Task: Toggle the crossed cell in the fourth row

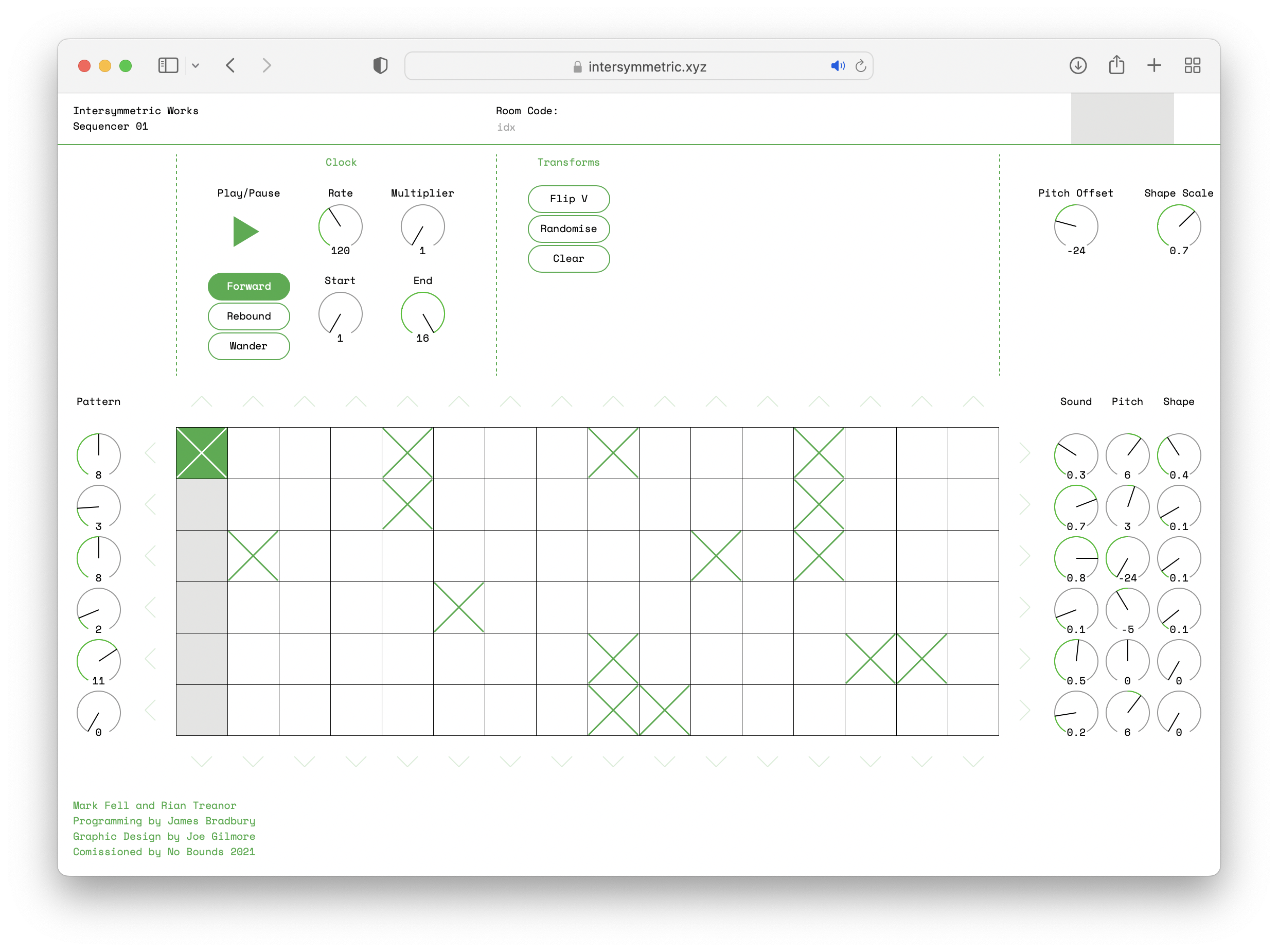Action: click(x=458, y=607)
